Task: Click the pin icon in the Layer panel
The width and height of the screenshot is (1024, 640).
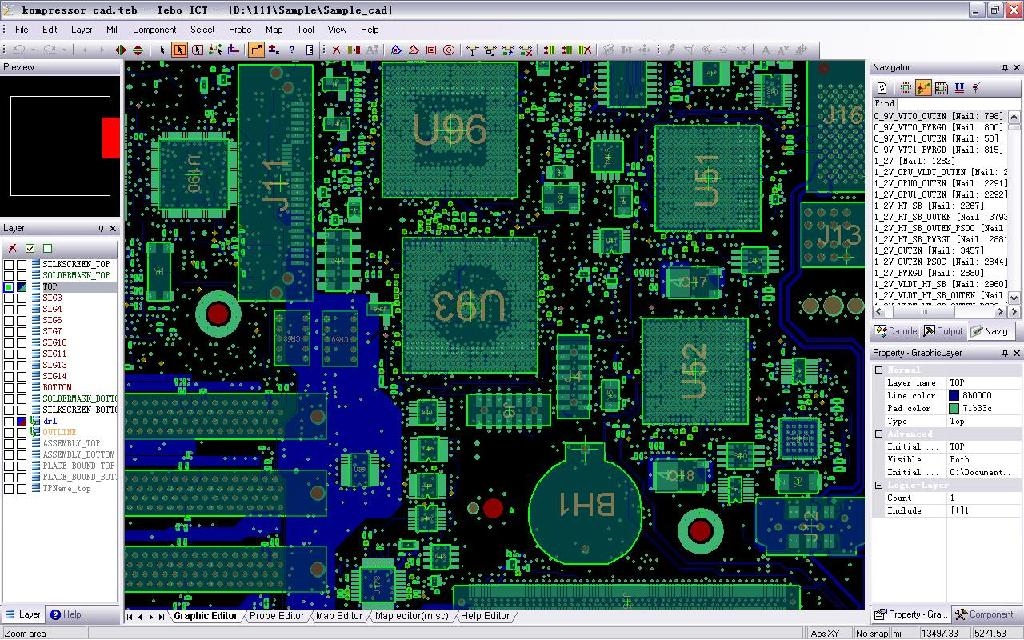Action: [101, 228]
